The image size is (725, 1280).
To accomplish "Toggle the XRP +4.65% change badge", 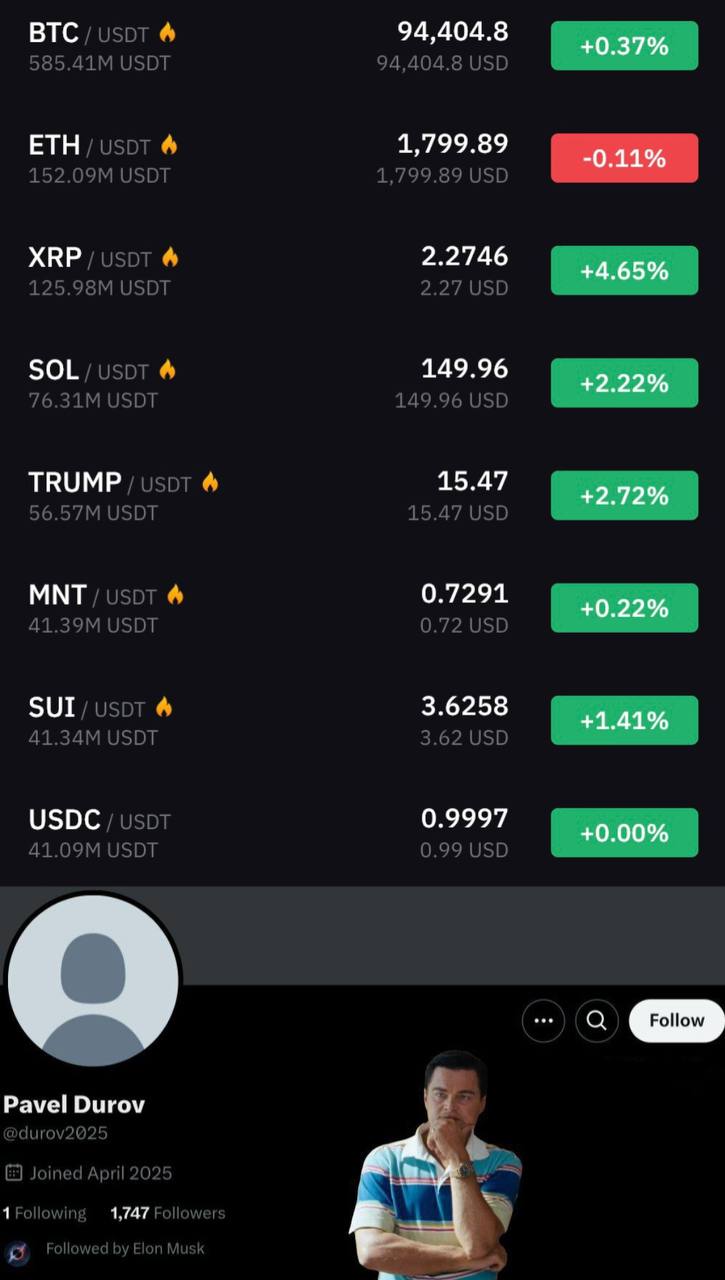I will click(x=624, y=271).
